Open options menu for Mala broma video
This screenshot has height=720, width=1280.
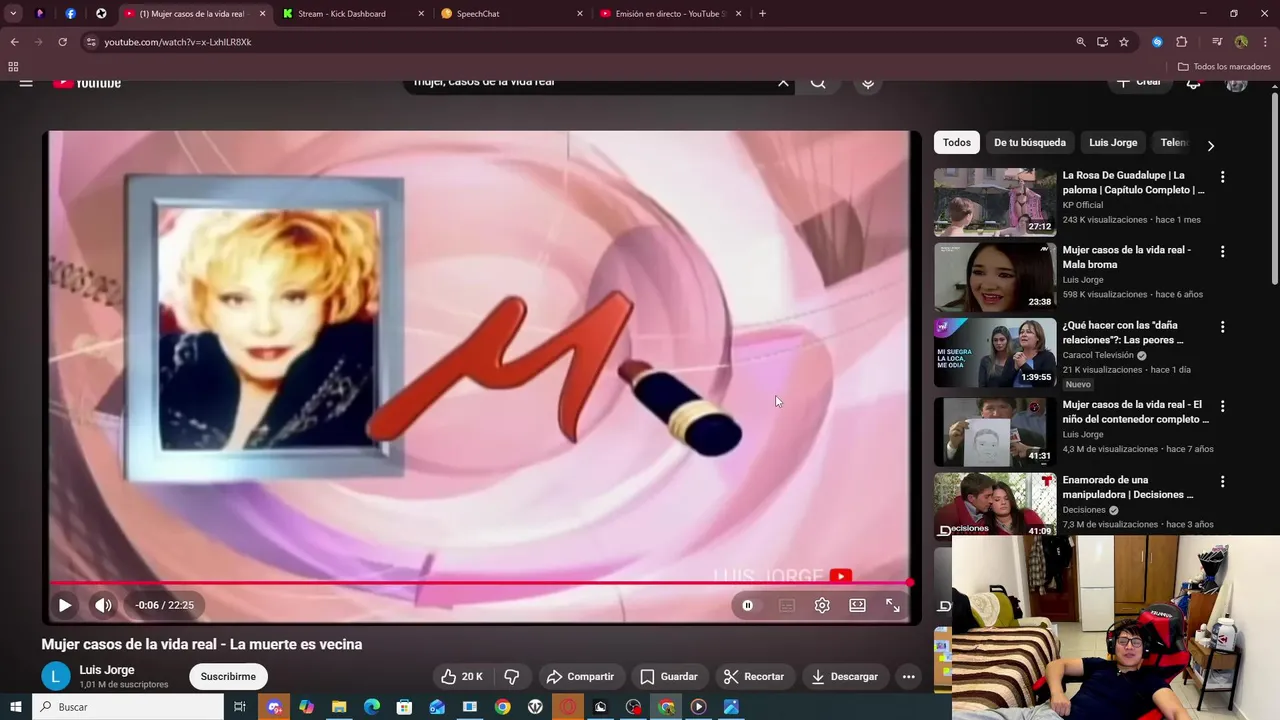tap(1222, 252)
